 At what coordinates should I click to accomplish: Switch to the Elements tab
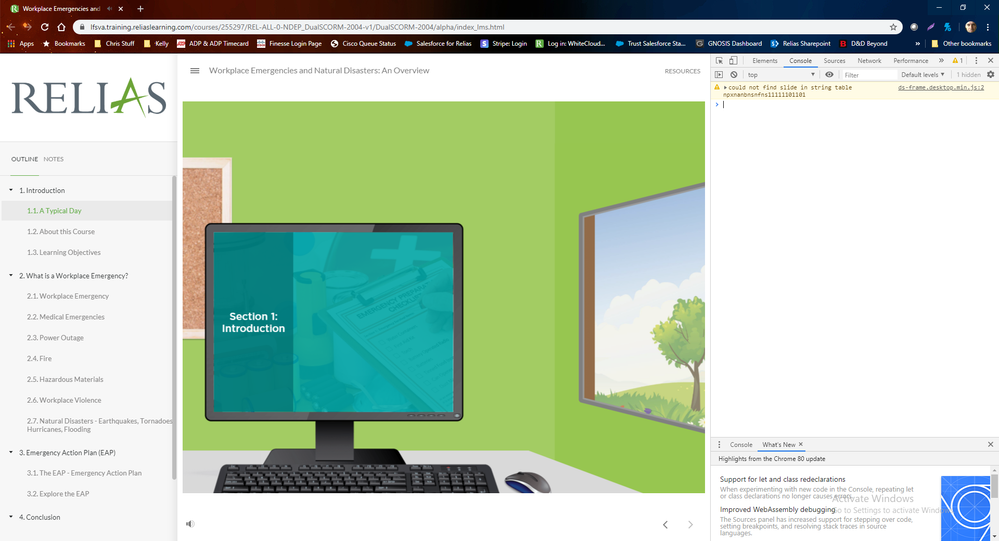coord(765,61)
